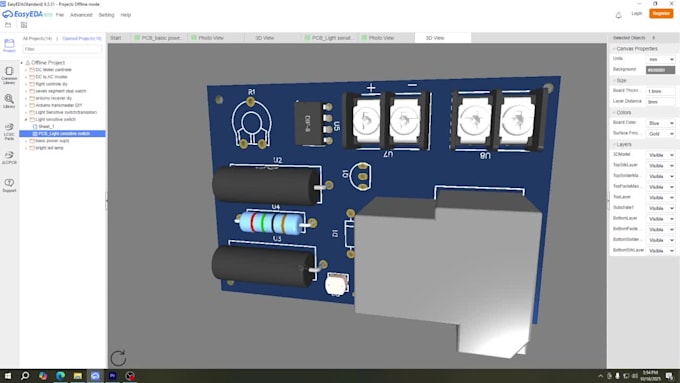
Task: Click the Background color swatch
Action: [x=660, y=70]
